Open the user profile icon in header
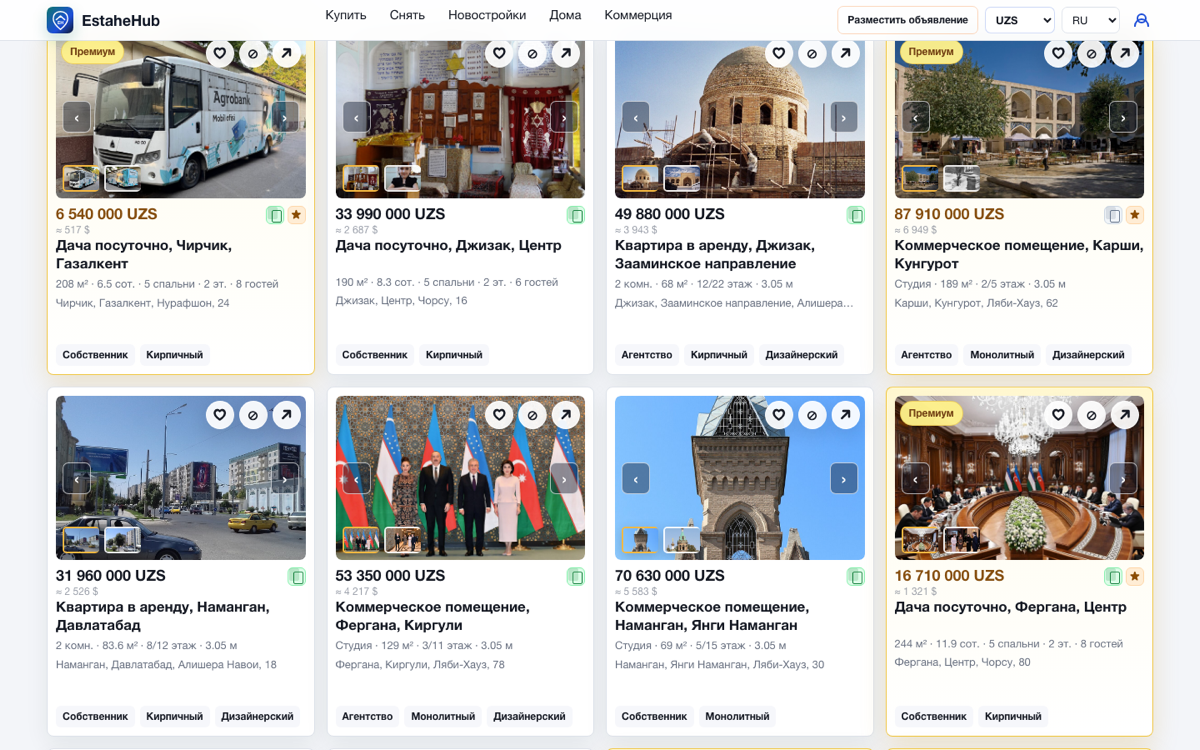 [x=1141, y=20]
